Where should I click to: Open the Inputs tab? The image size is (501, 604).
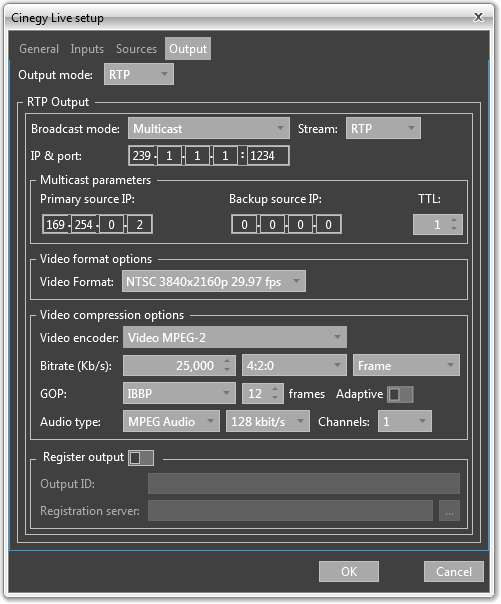click(x=87, y=49)
